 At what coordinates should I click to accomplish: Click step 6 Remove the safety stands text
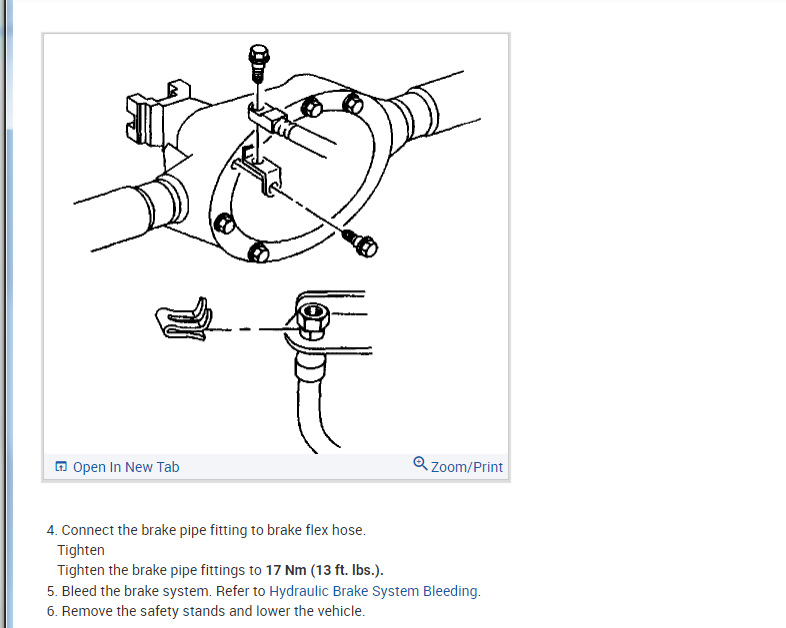(206, 611)
